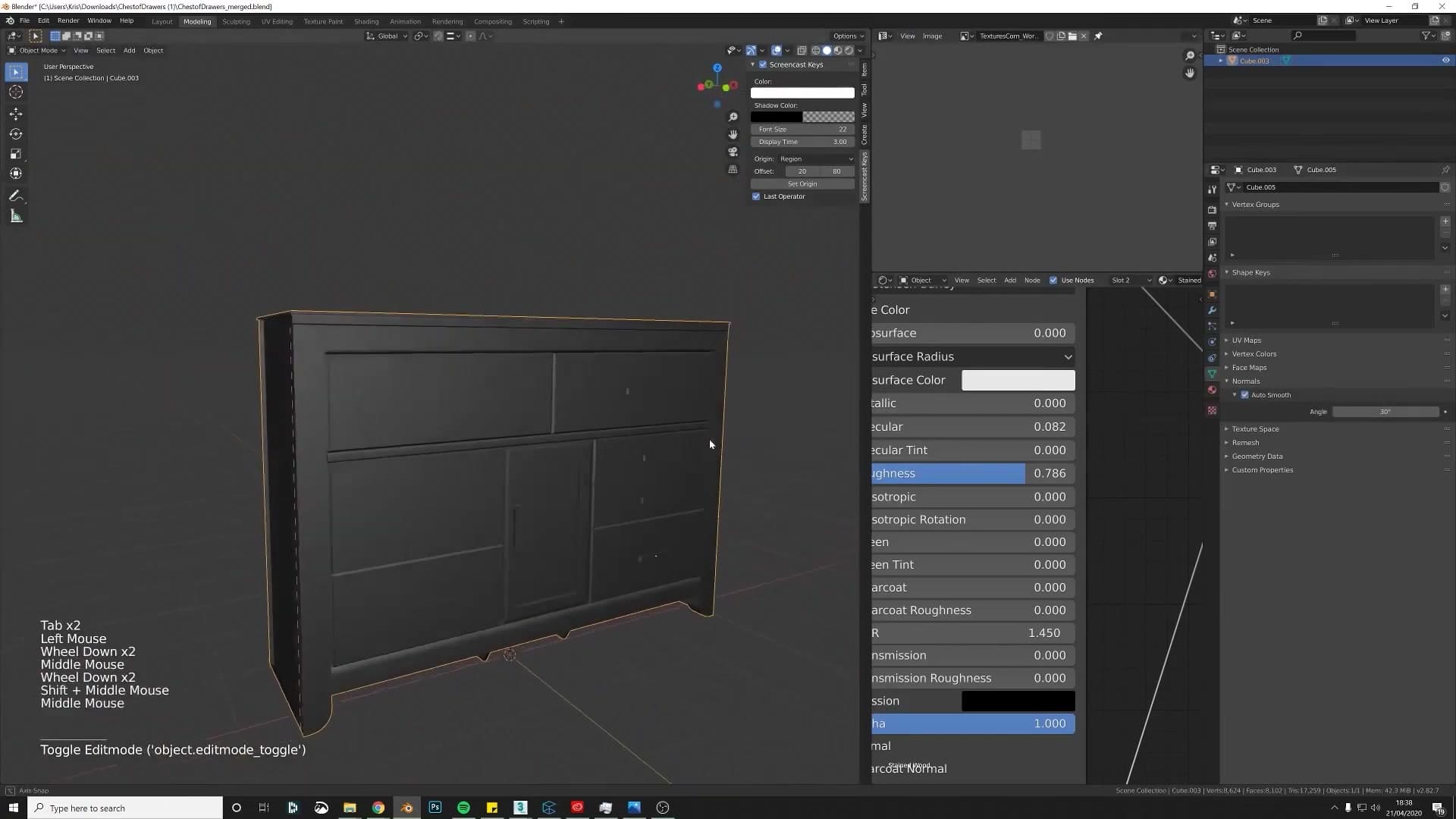Open the Options dropdown

point(848,36)
